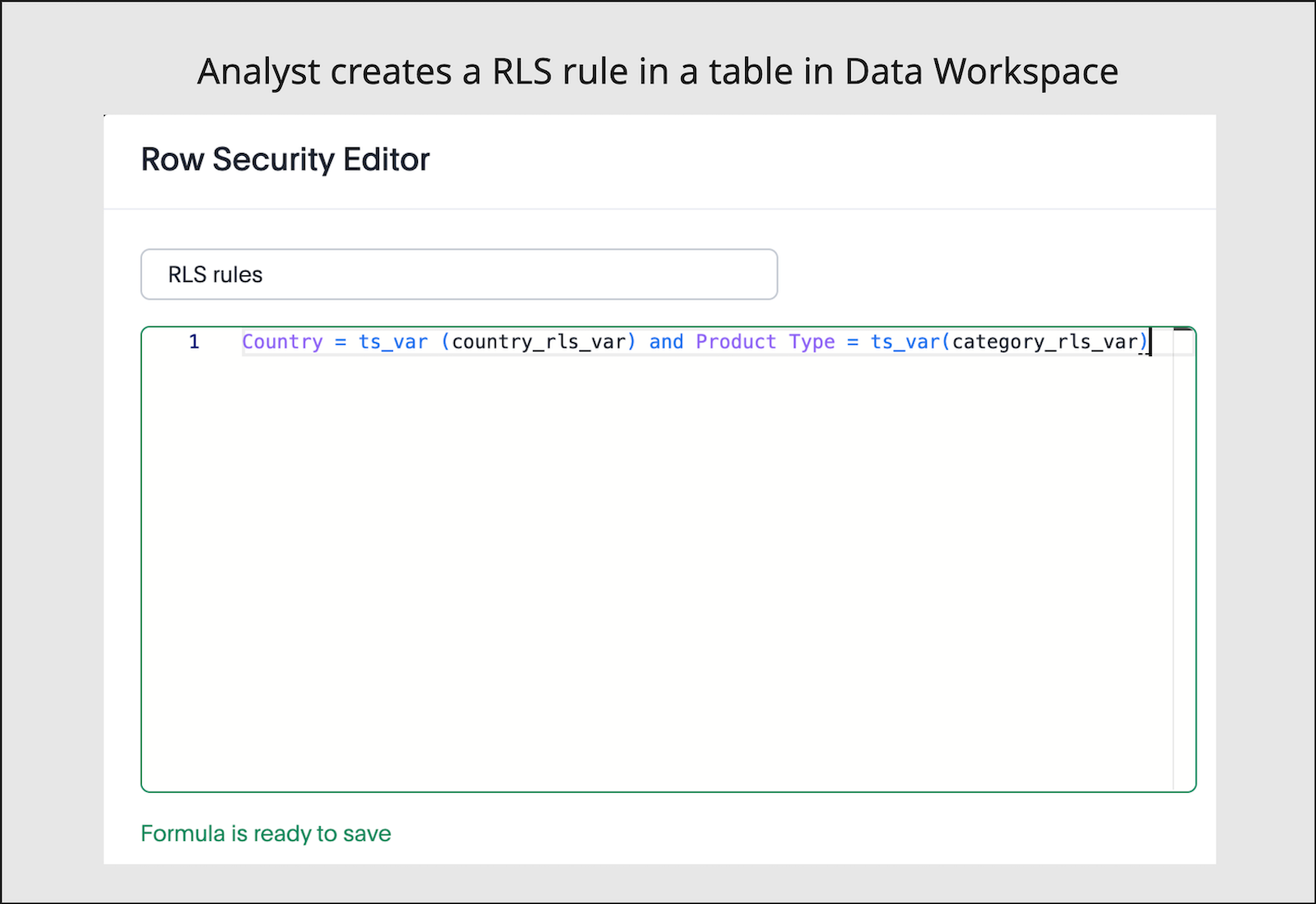Click the Row Security Editor heading

tap(285, 159)
